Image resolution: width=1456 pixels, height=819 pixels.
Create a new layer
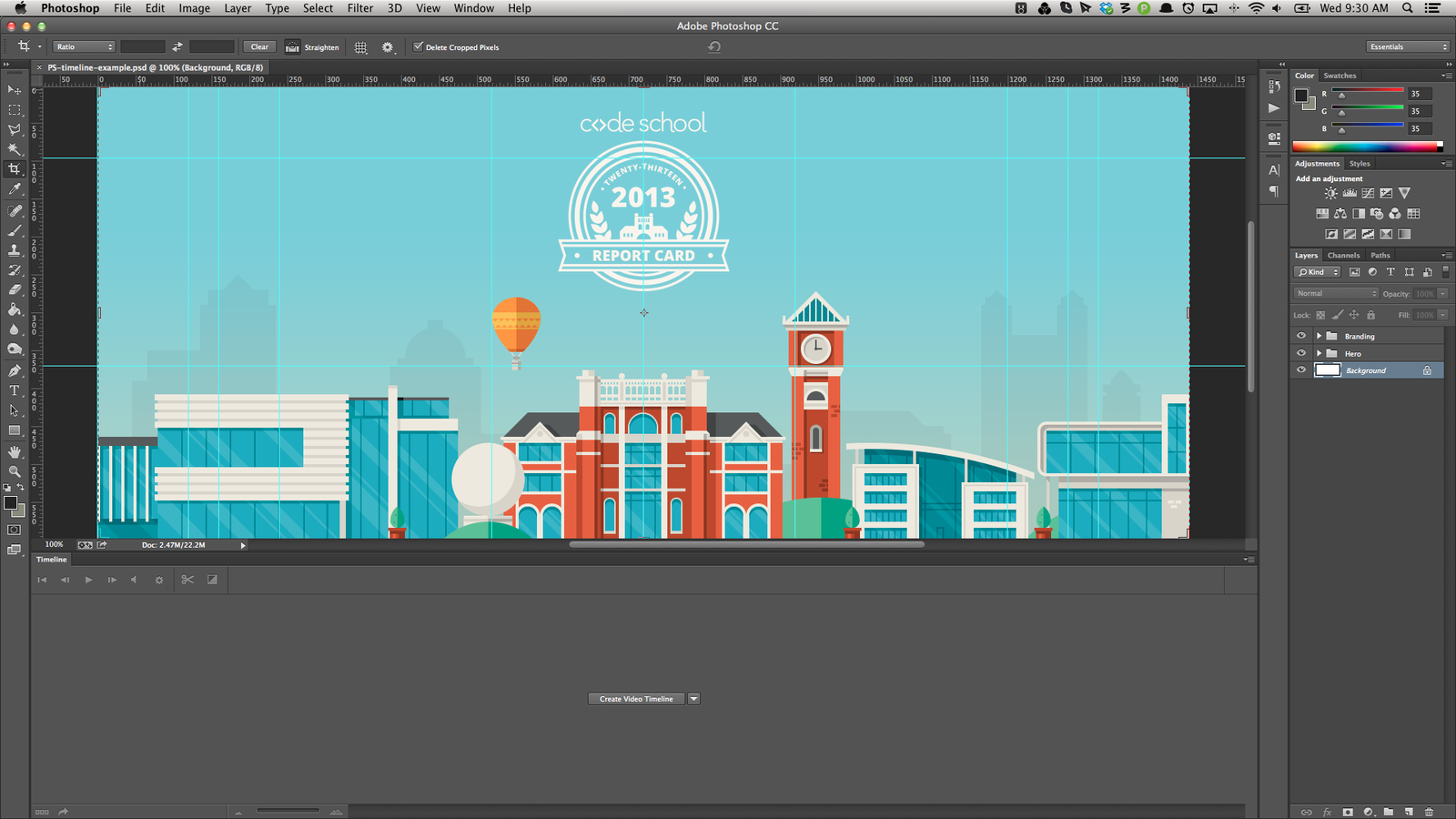pos(1409,812)
